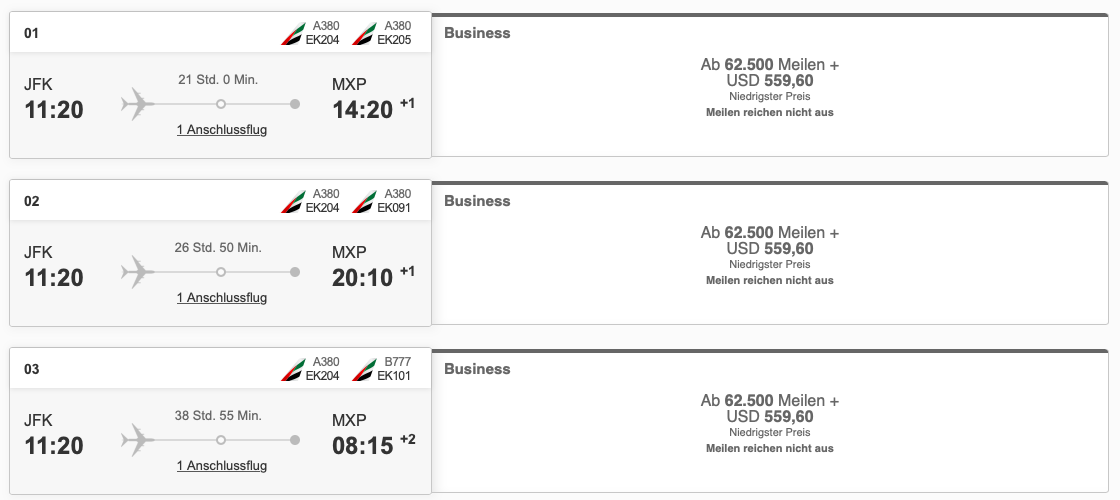Click the airplane icon in flight 03

click(x=138, y=439)
